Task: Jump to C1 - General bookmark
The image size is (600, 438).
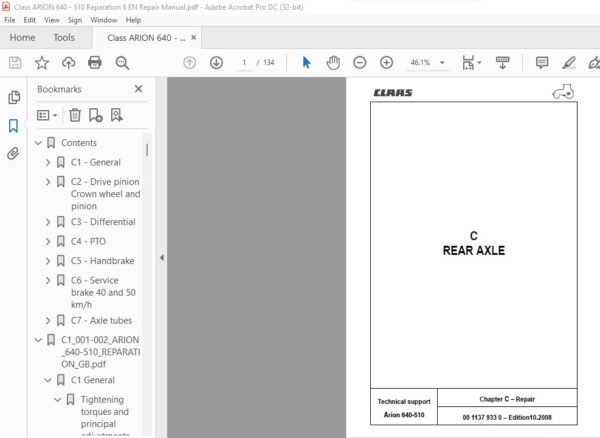Action: pos(96,163)
